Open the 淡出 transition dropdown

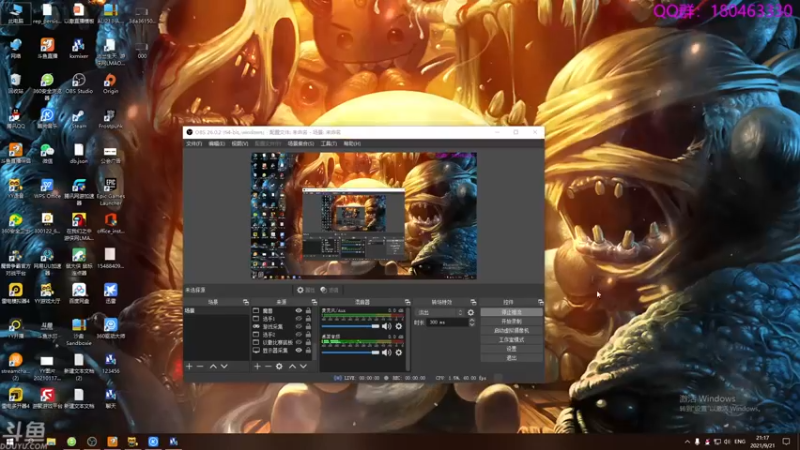(439, 312)
